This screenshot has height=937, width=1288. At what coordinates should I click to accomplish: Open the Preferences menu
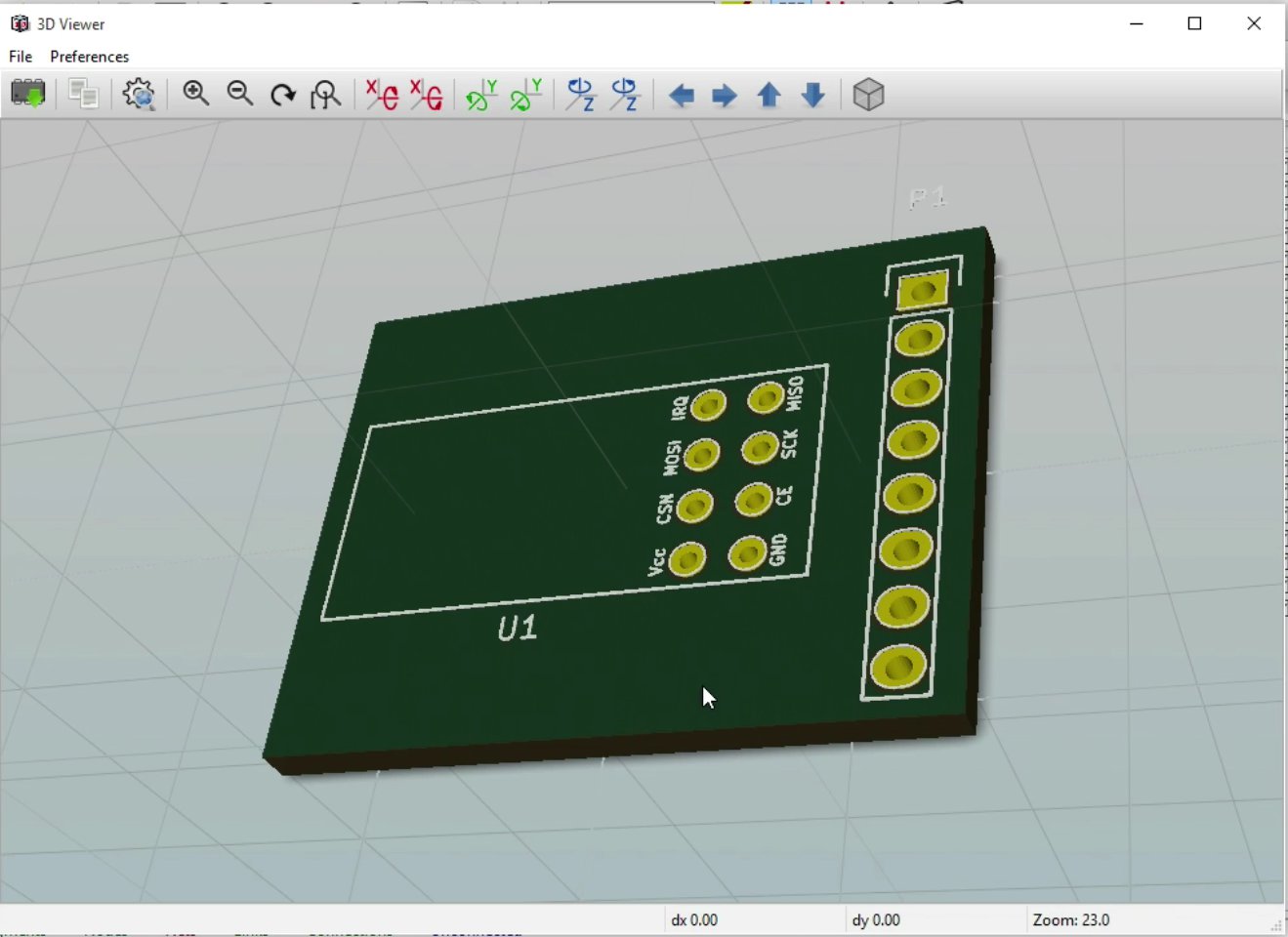[x=89, y=57]
